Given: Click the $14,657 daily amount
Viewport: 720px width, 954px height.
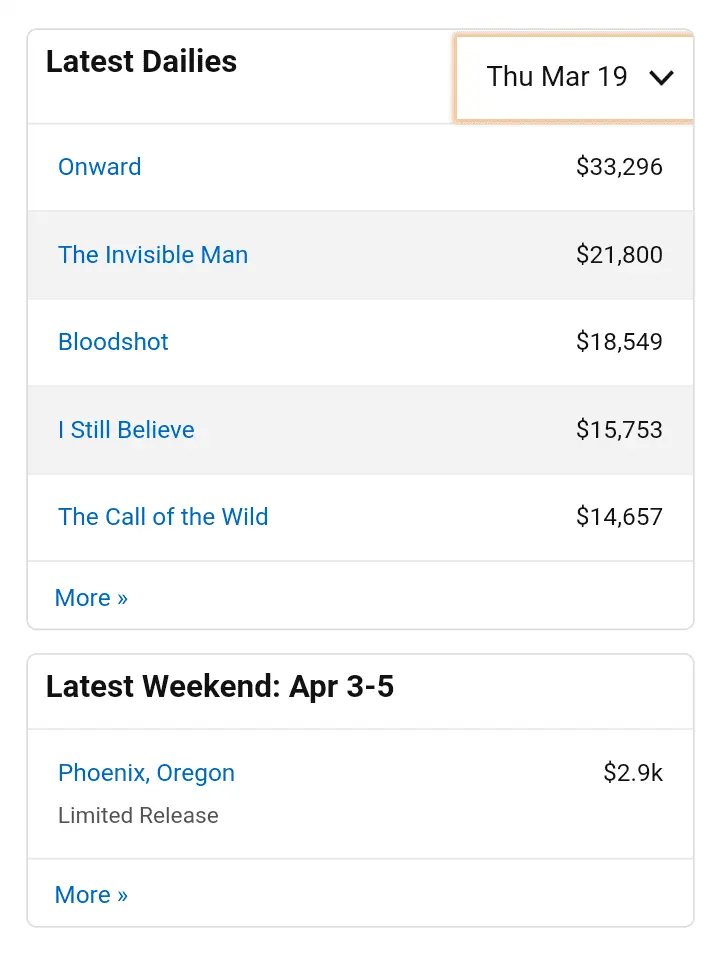Looking at the screenshot, I should [619, 517].
